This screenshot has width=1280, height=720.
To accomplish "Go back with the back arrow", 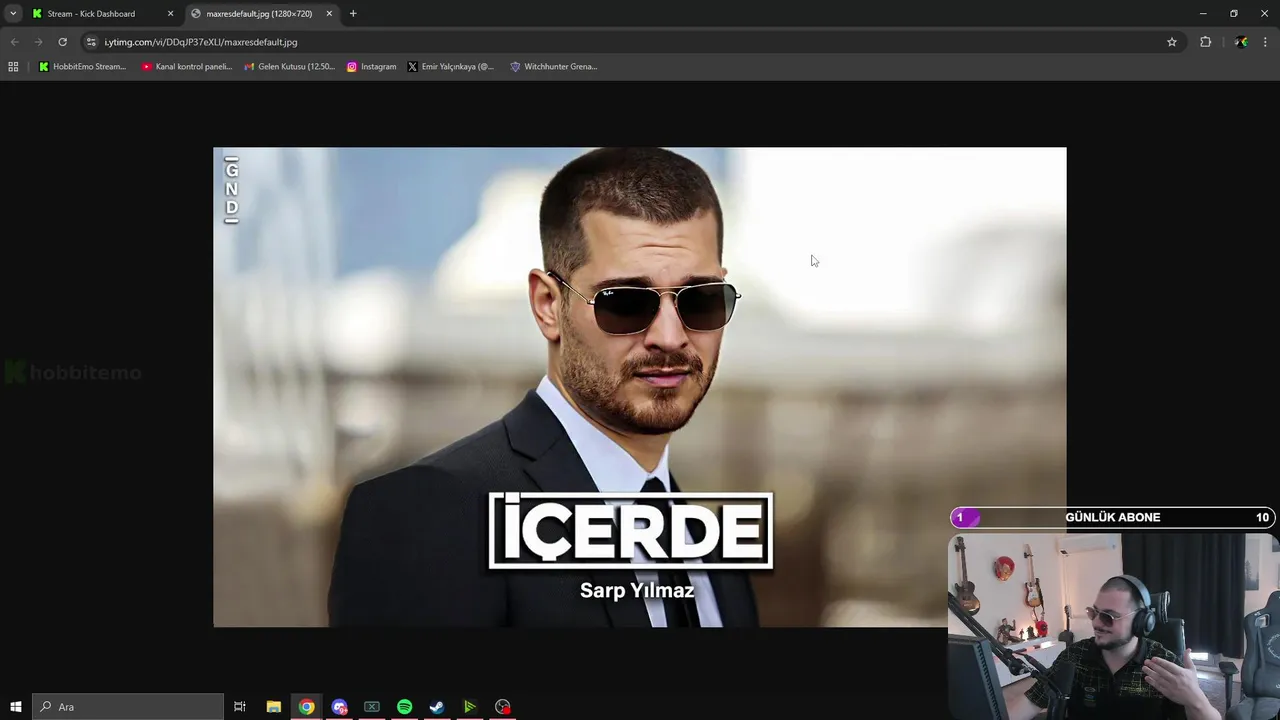I will tap(14, 42).
